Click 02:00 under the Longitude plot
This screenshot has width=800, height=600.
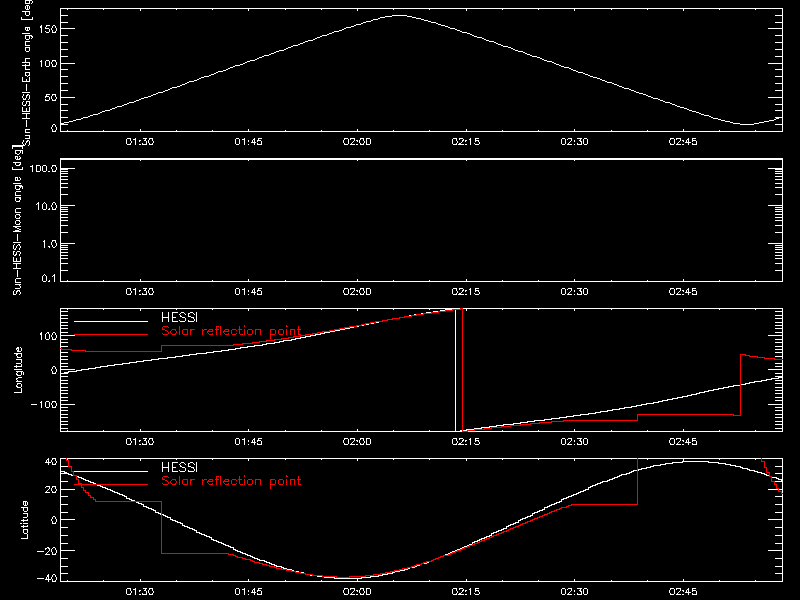pyautogui.click(x=357, y=442)
